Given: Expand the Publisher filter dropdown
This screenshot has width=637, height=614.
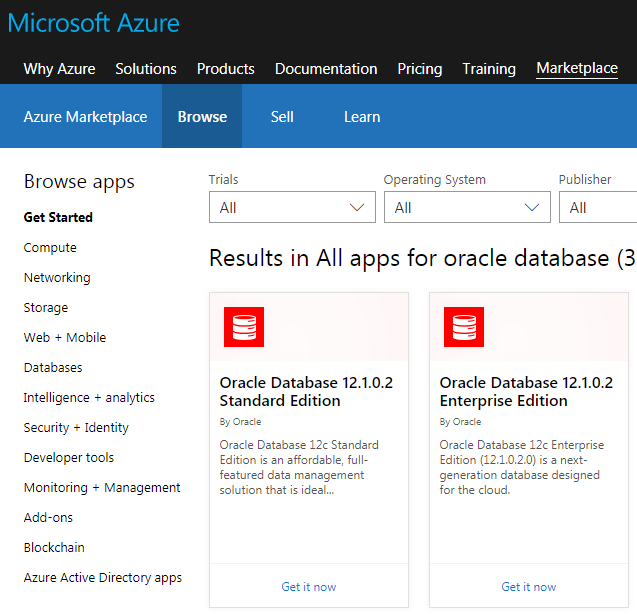Looking at the screenshot, I should pos(598,207).
